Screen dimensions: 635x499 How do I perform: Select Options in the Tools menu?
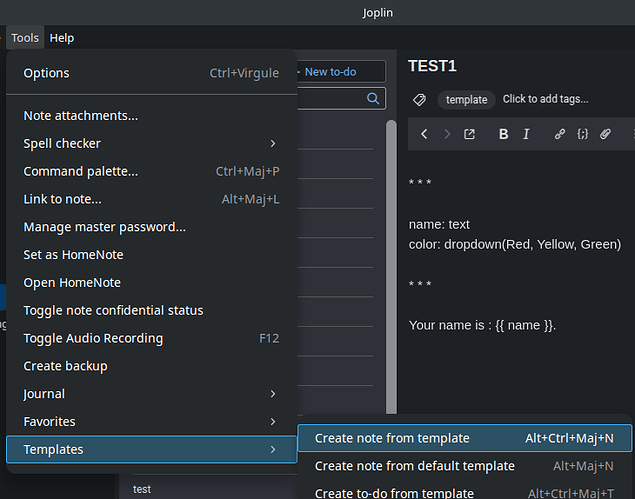coord(151,73)
